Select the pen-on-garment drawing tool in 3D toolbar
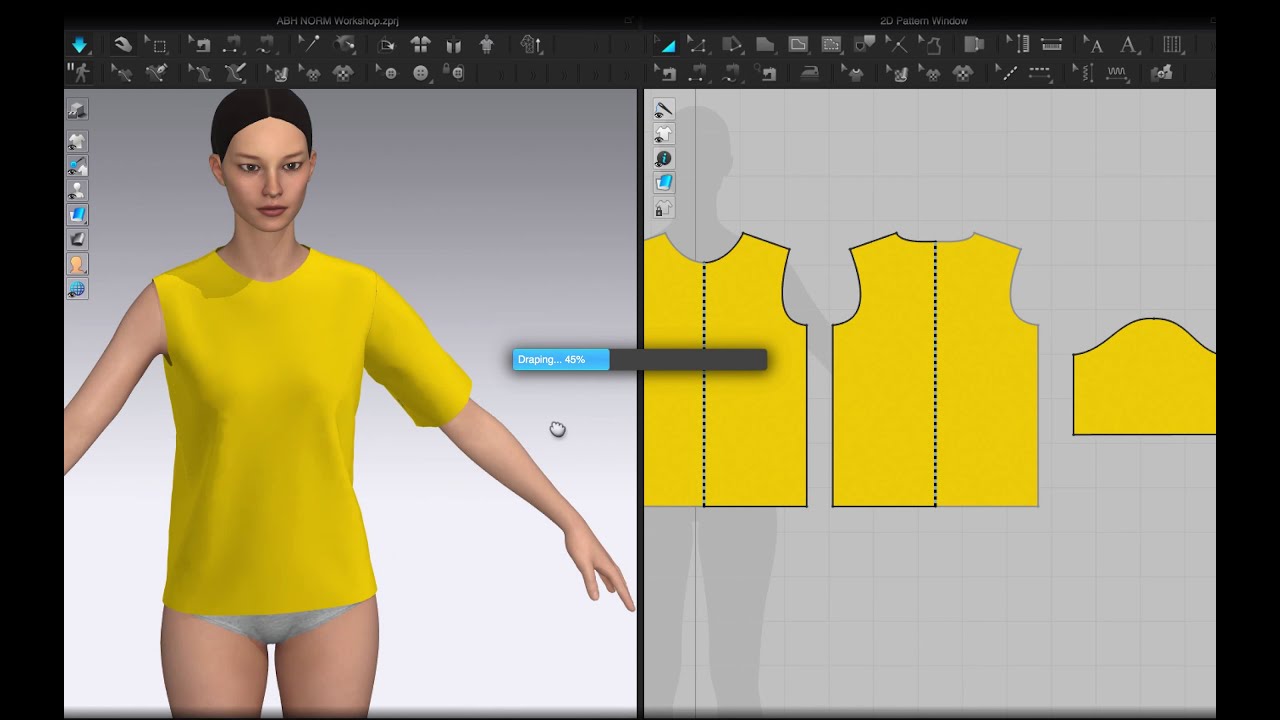This screenshot has width=1280, height=720. click(156, 72)
